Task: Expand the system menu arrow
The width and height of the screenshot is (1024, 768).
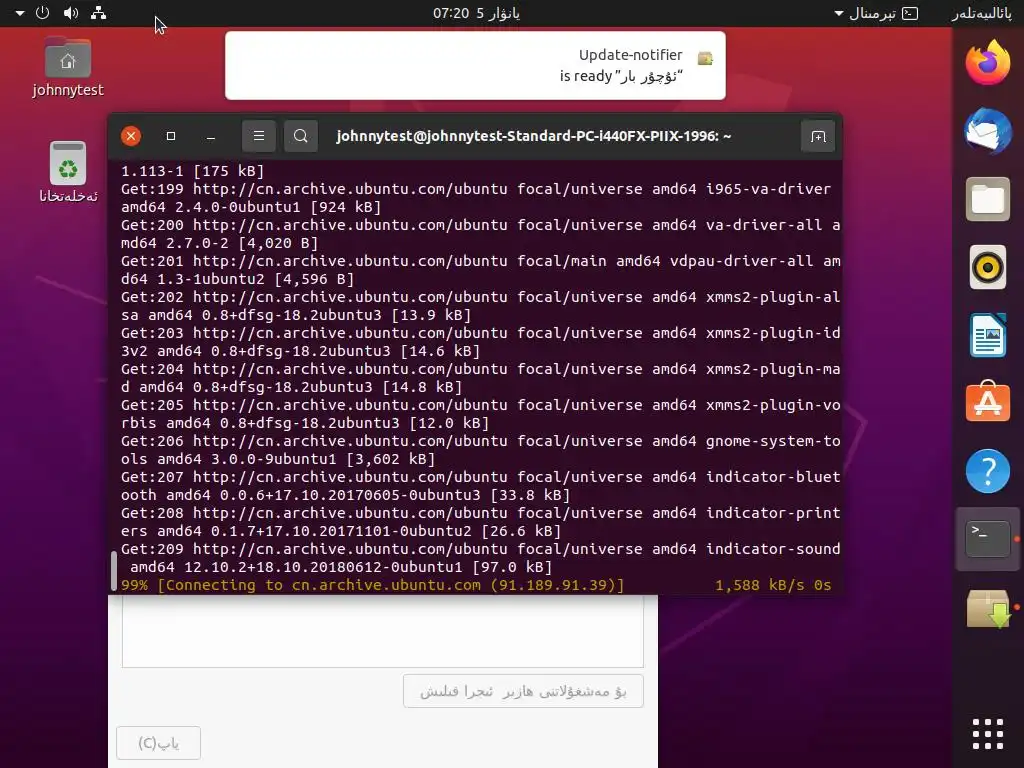Action: [20, 12]
